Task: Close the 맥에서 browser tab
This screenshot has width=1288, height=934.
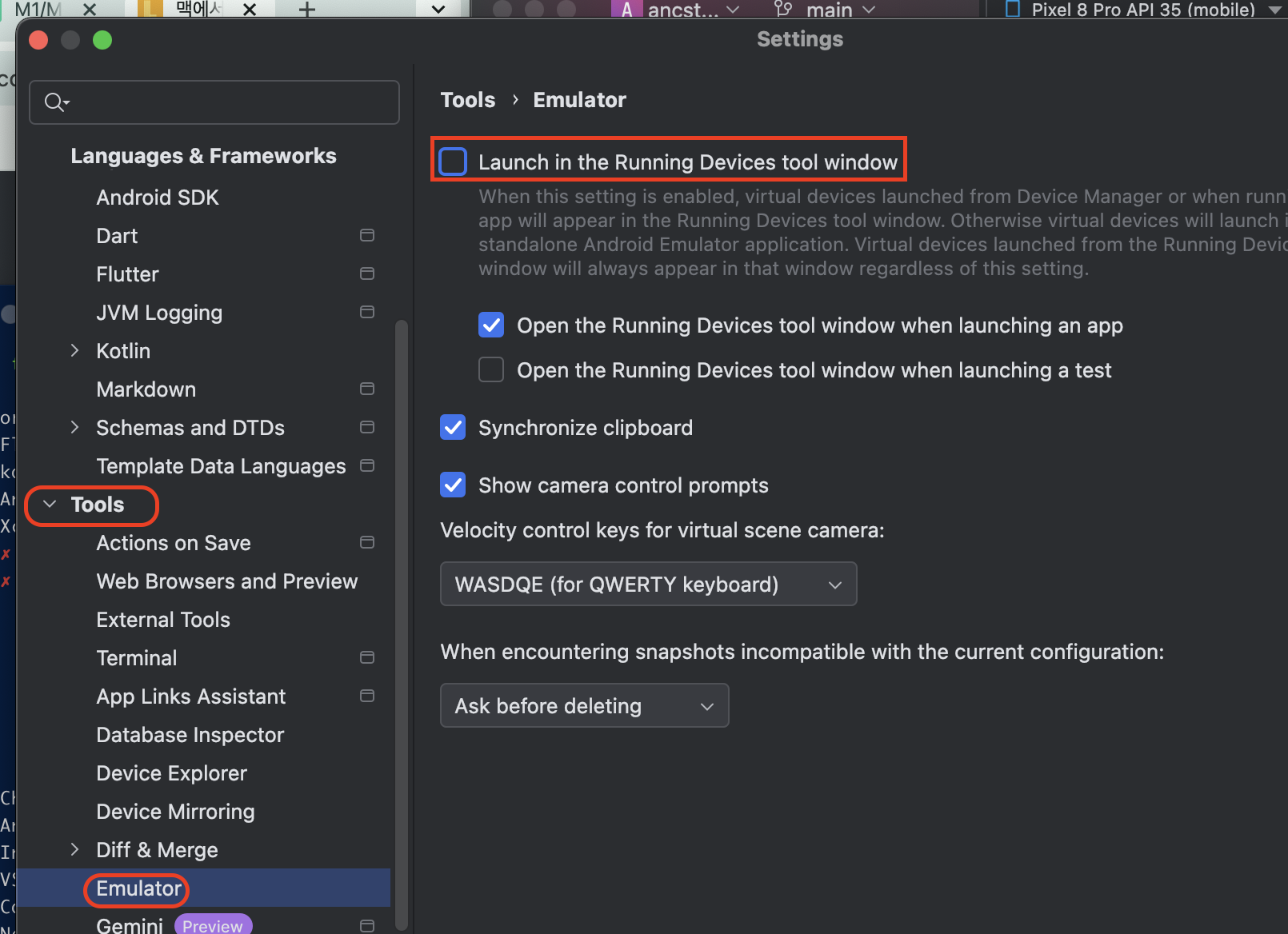Action: [250, 10]
